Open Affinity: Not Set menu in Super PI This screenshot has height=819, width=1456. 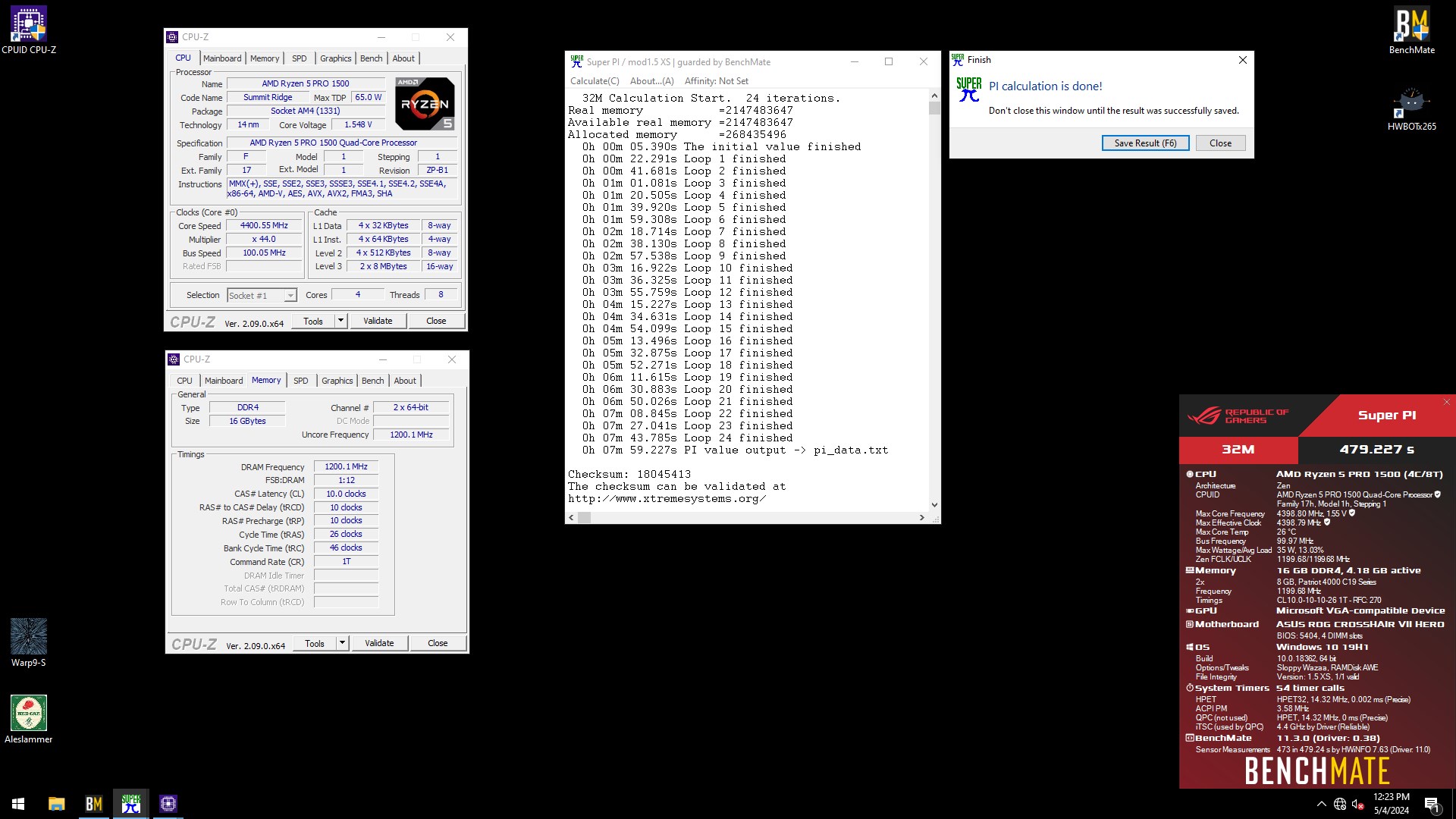coord(716,81)
